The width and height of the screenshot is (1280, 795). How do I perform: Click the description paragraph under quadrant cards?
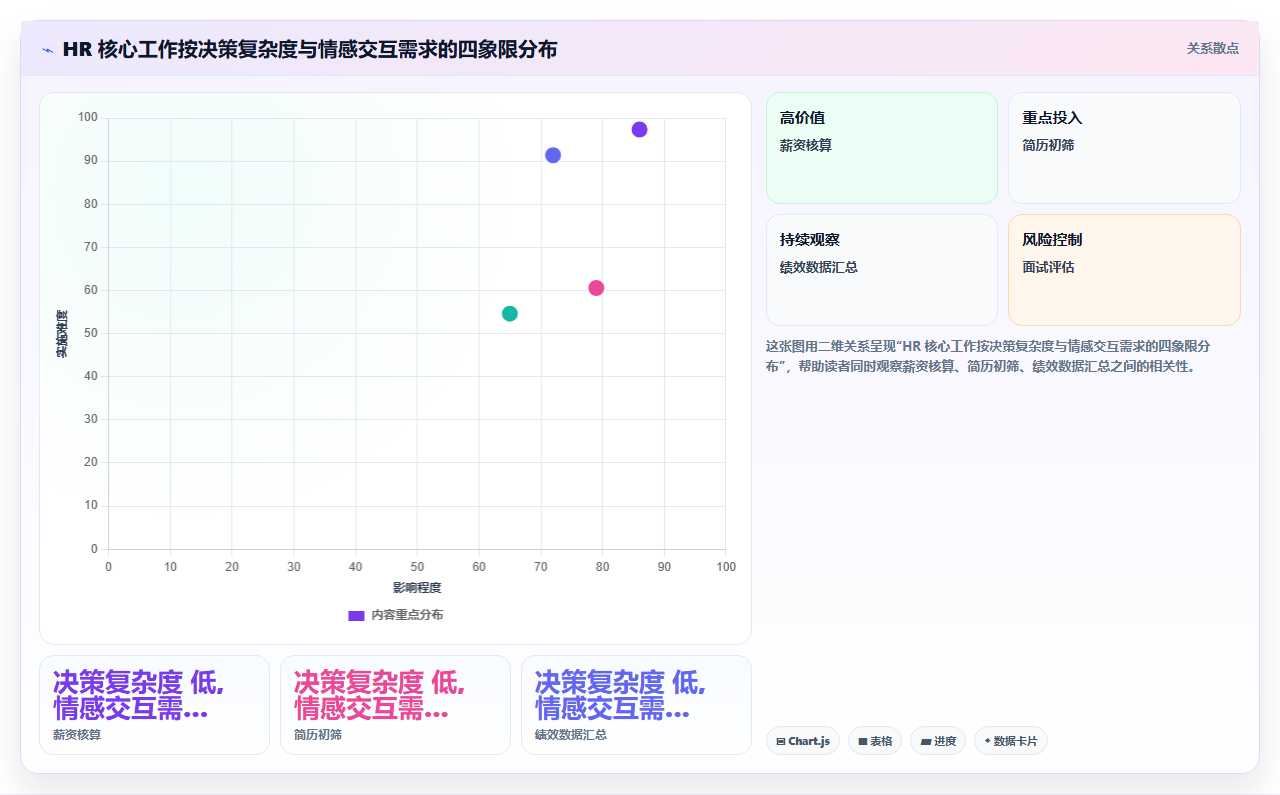pos(988,355)
